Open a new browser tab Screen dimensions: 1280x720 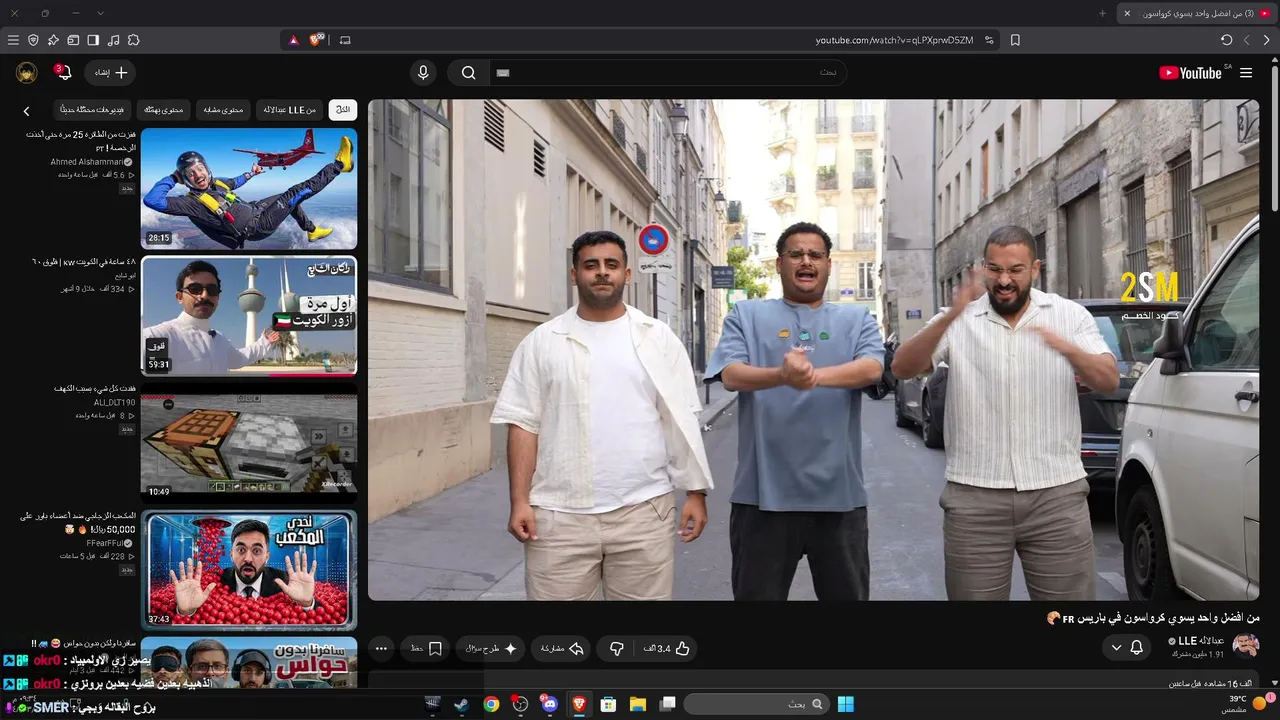point(1102,13)
